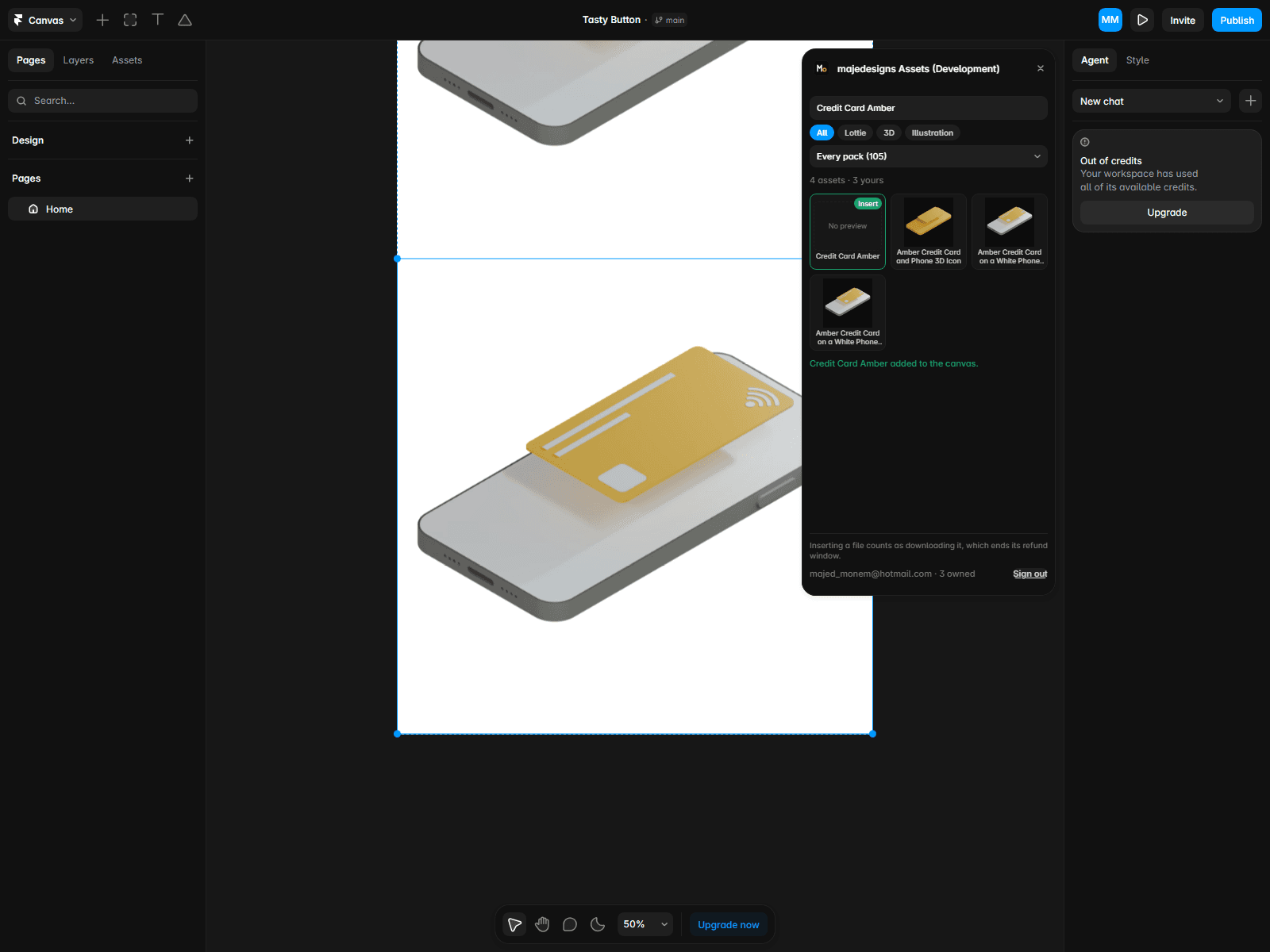Select the Home page row
This screenshot has height=952, width=1270.
click(x=102, y=209)
